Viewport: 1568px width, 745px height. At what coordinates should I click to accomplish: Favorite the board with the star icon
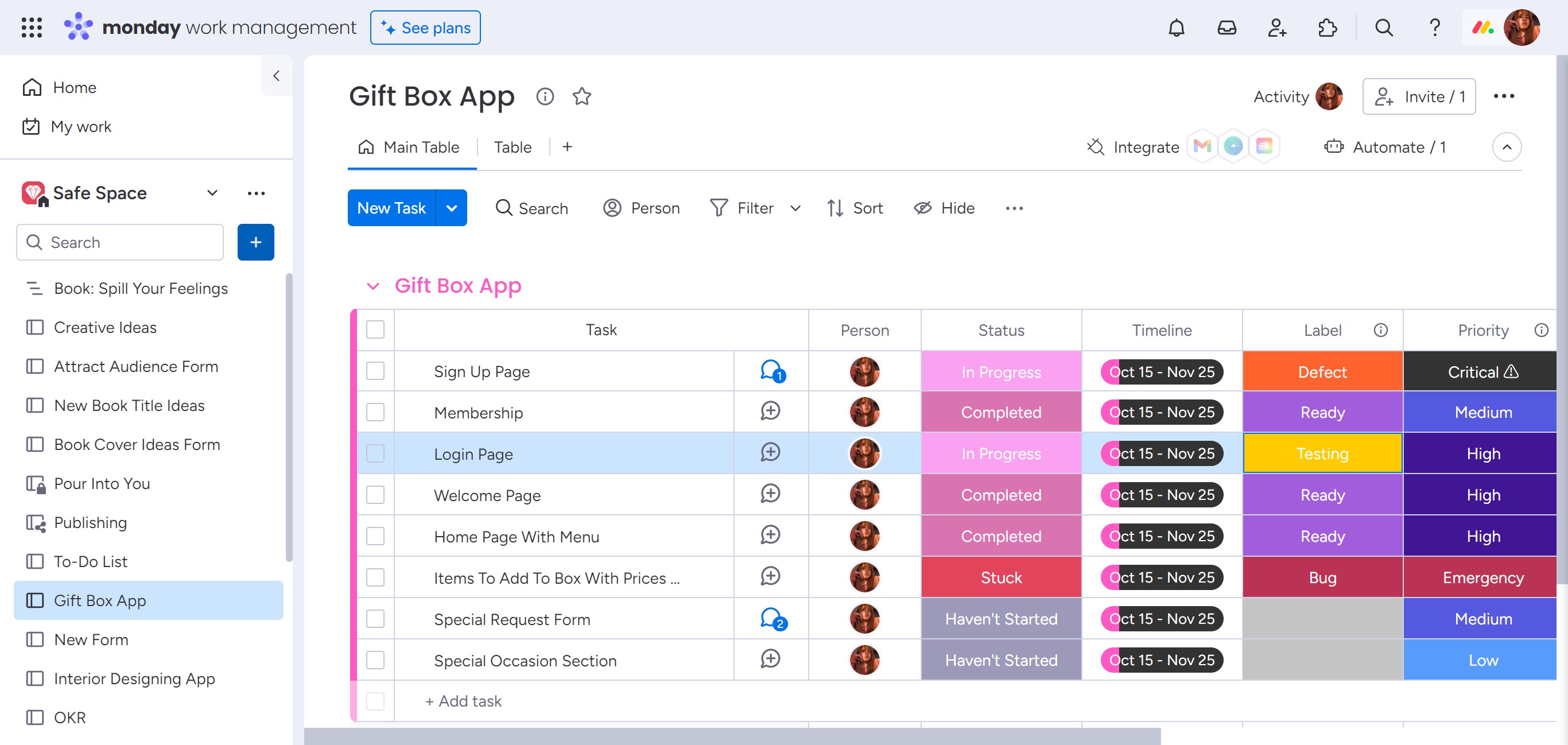[x=581, y=96]
